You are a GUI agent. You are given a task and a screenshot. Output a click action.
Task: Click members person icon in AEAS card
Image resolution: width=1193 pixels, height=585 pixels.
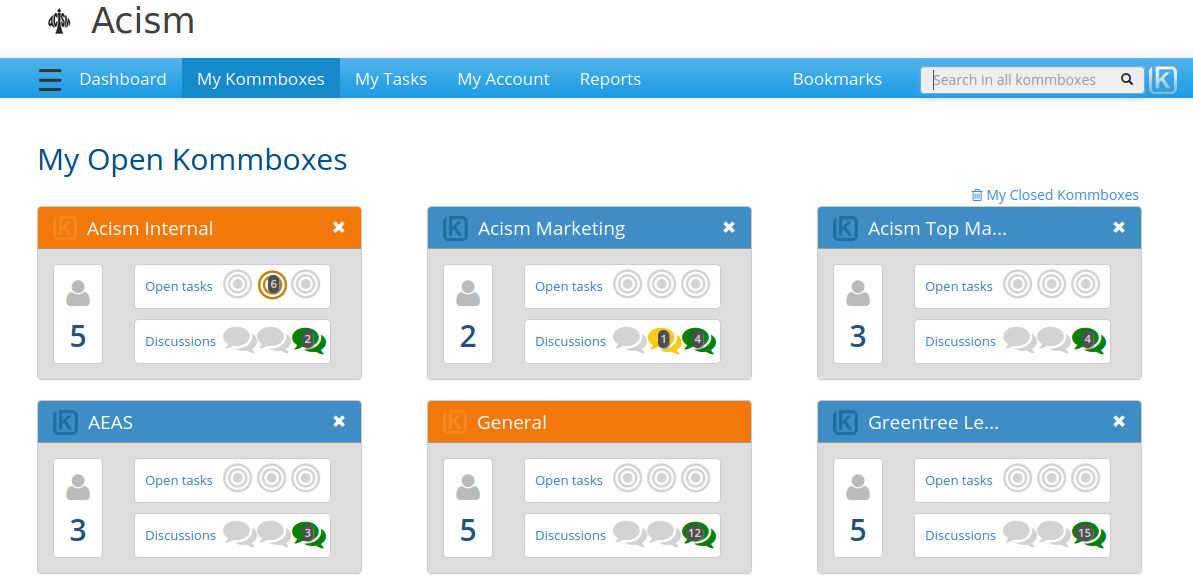[x=78, y=487]
